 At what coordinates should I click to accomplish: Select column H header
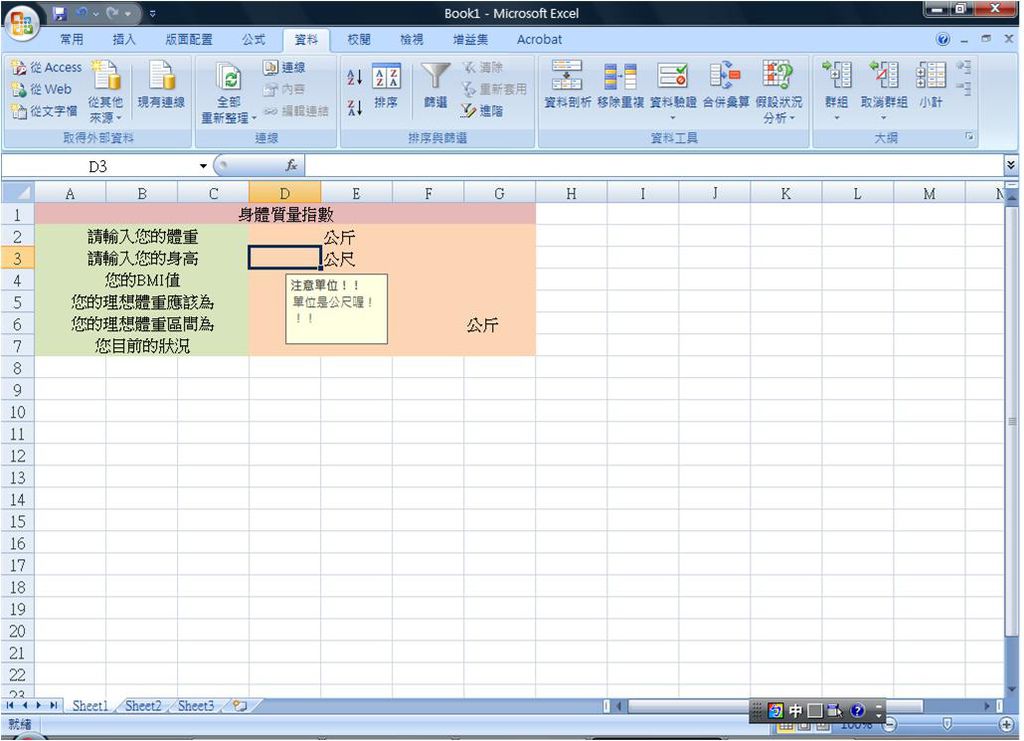pyautogui.click(x=571, y=193)
